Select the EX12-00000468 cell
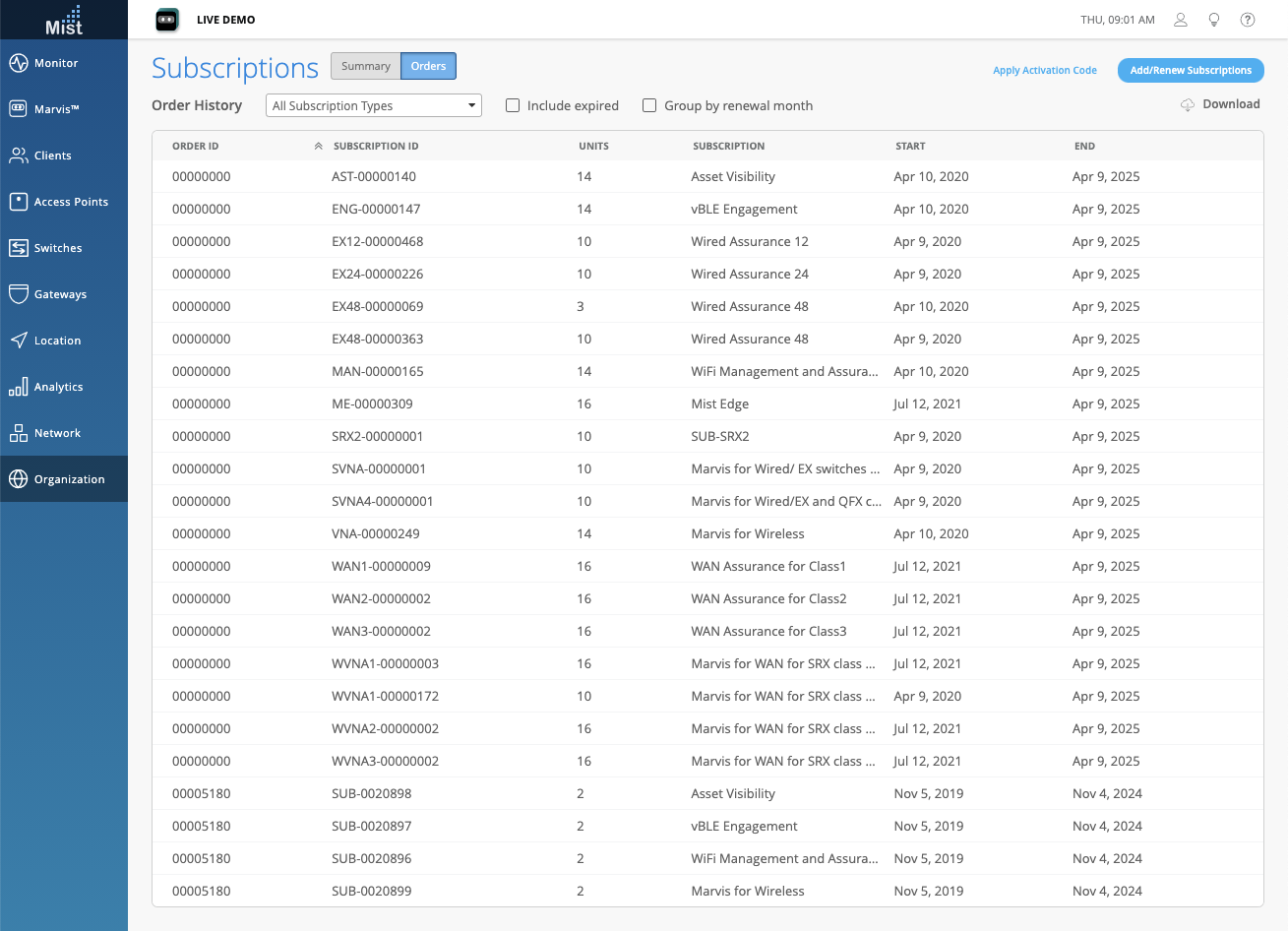Viewport: 1288px width, 931px height. point(378,242)
